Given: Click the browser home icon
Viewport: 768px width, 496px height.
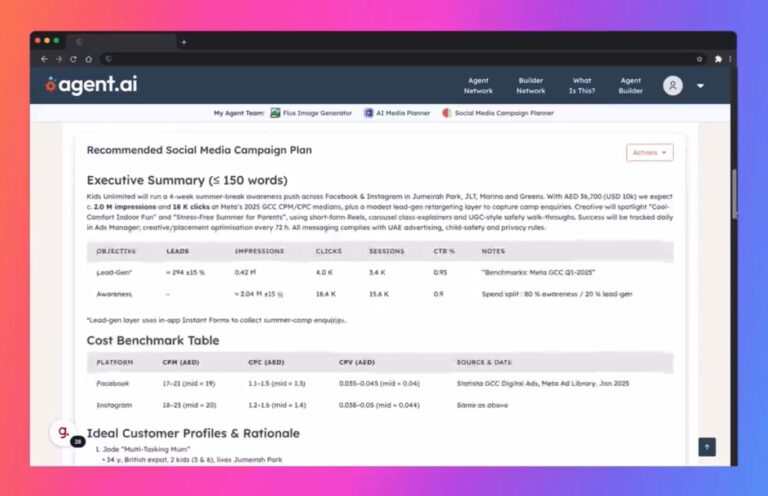Looking at the screenshot, I should point(88,59).
